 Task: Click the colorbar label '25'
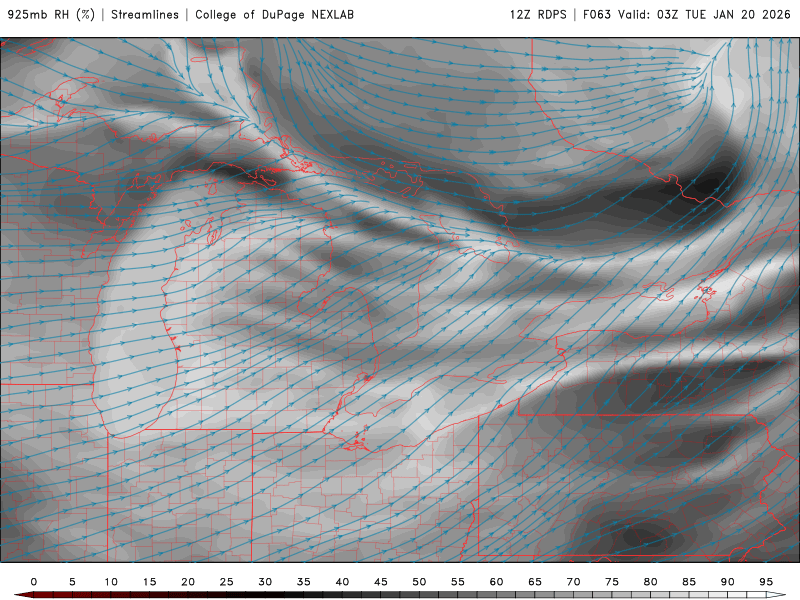227,582
